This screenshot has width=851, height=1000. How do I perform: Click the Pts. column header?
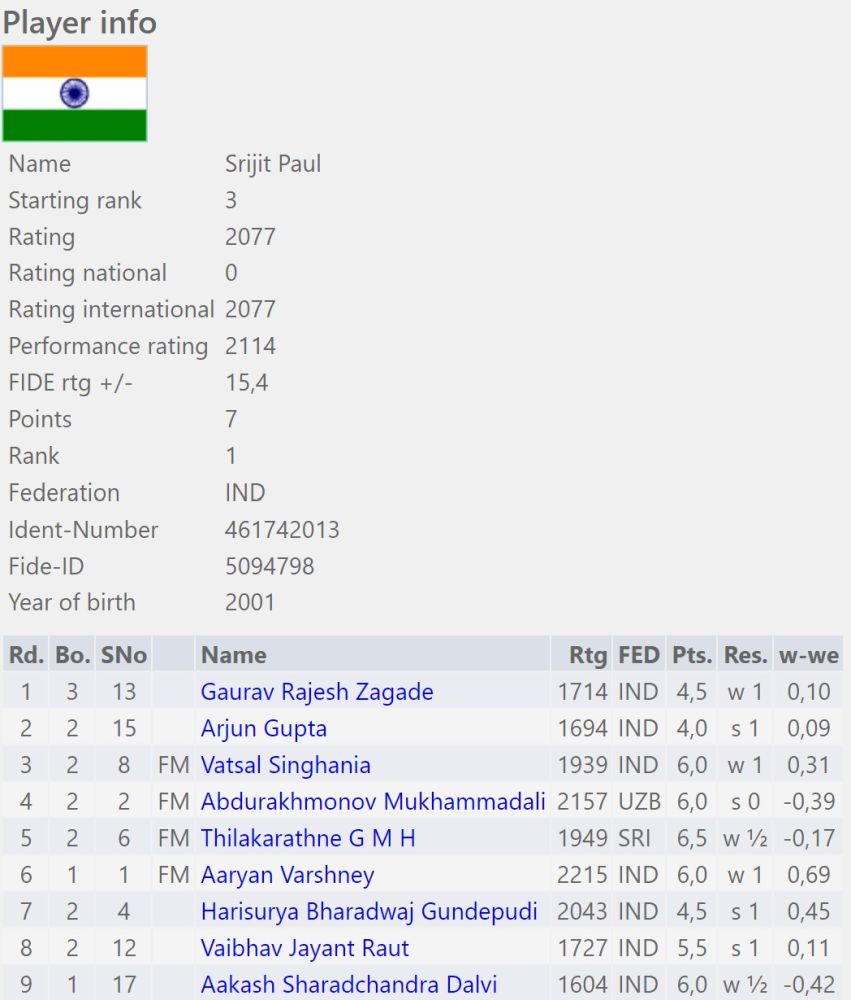[692, 654]
